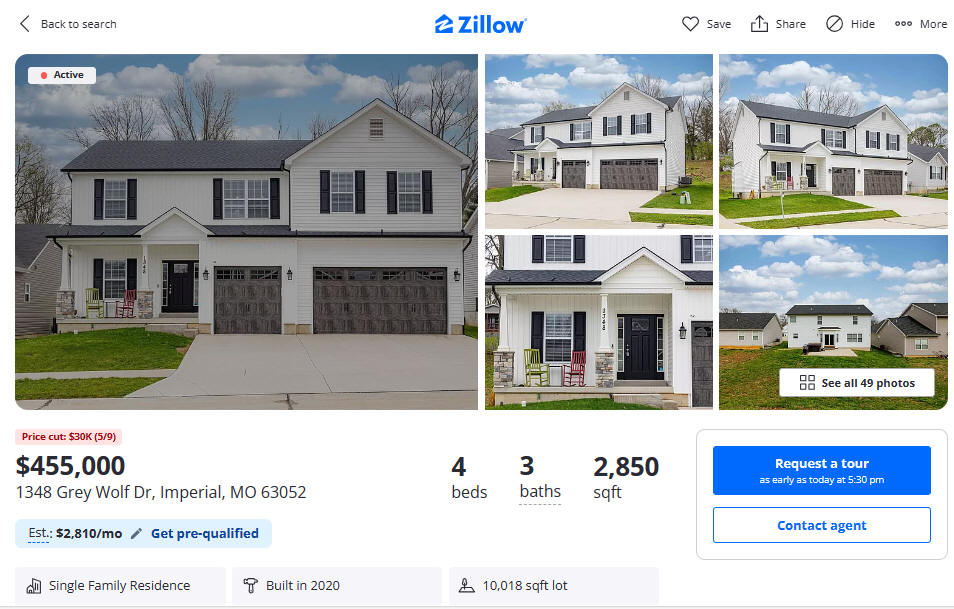The width and height of the screenshot is (954, 609).
Task: Click pencil icon to edit estimate
Action: point(136,534)
